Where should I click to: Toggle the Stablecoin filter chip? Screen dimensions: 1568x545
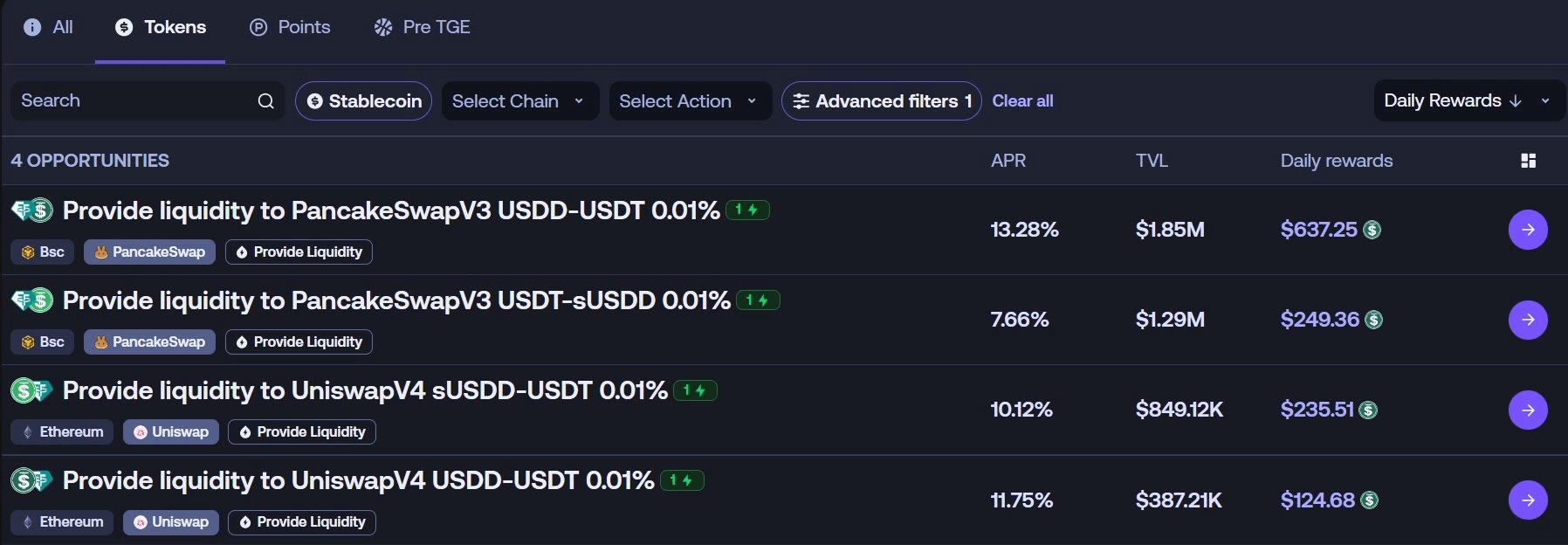click(363, 101)
